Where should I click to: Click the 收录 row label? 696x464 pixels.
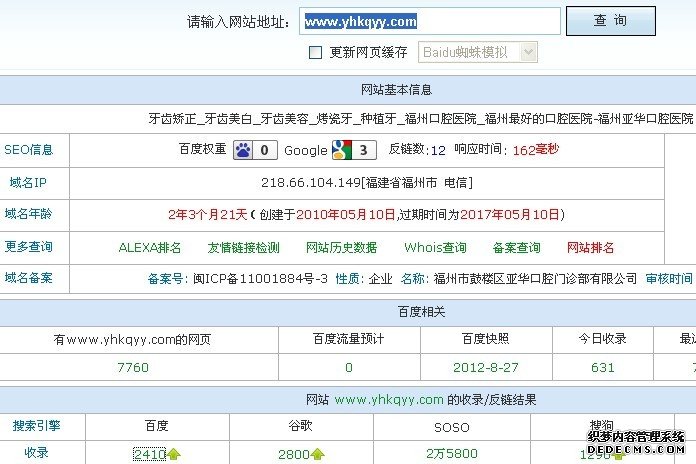[x=36, y=453]
